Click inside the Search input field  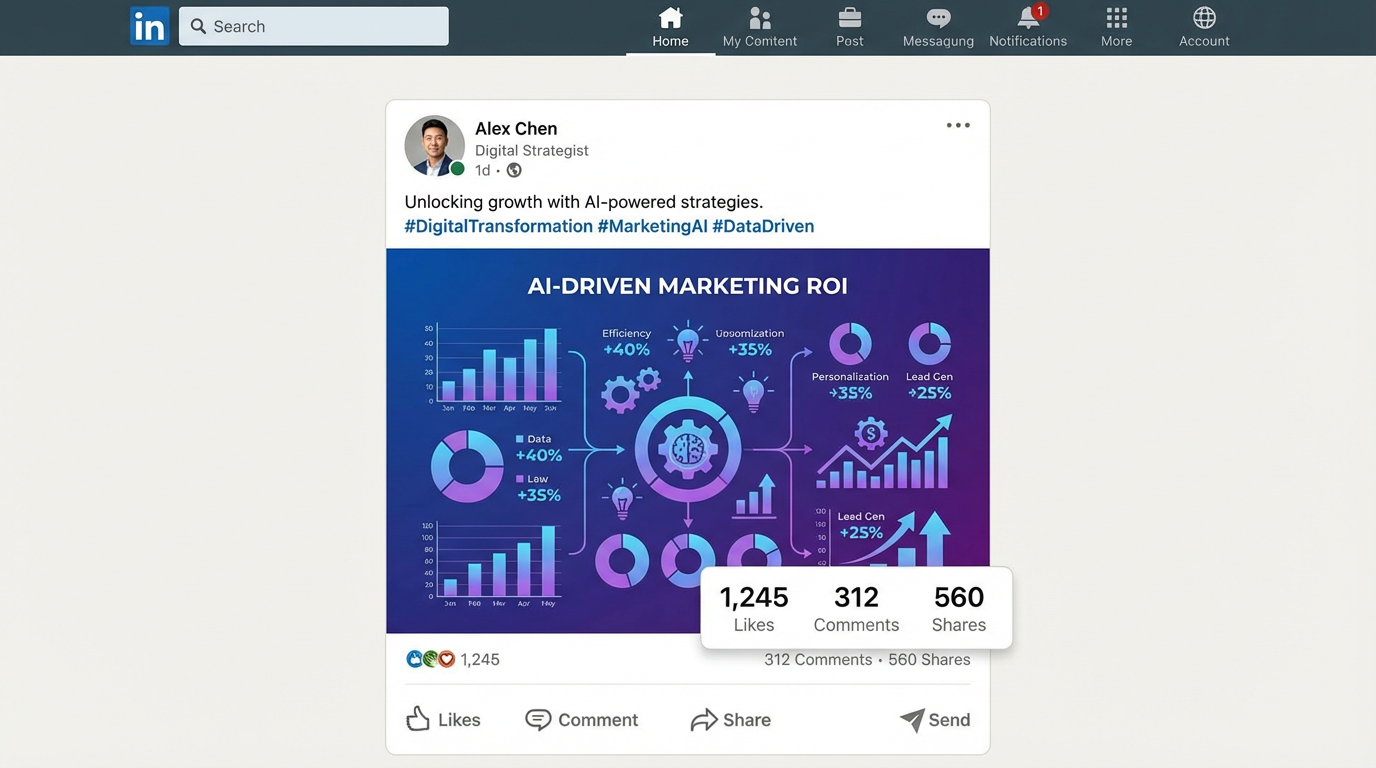click(x=313, y=26)
